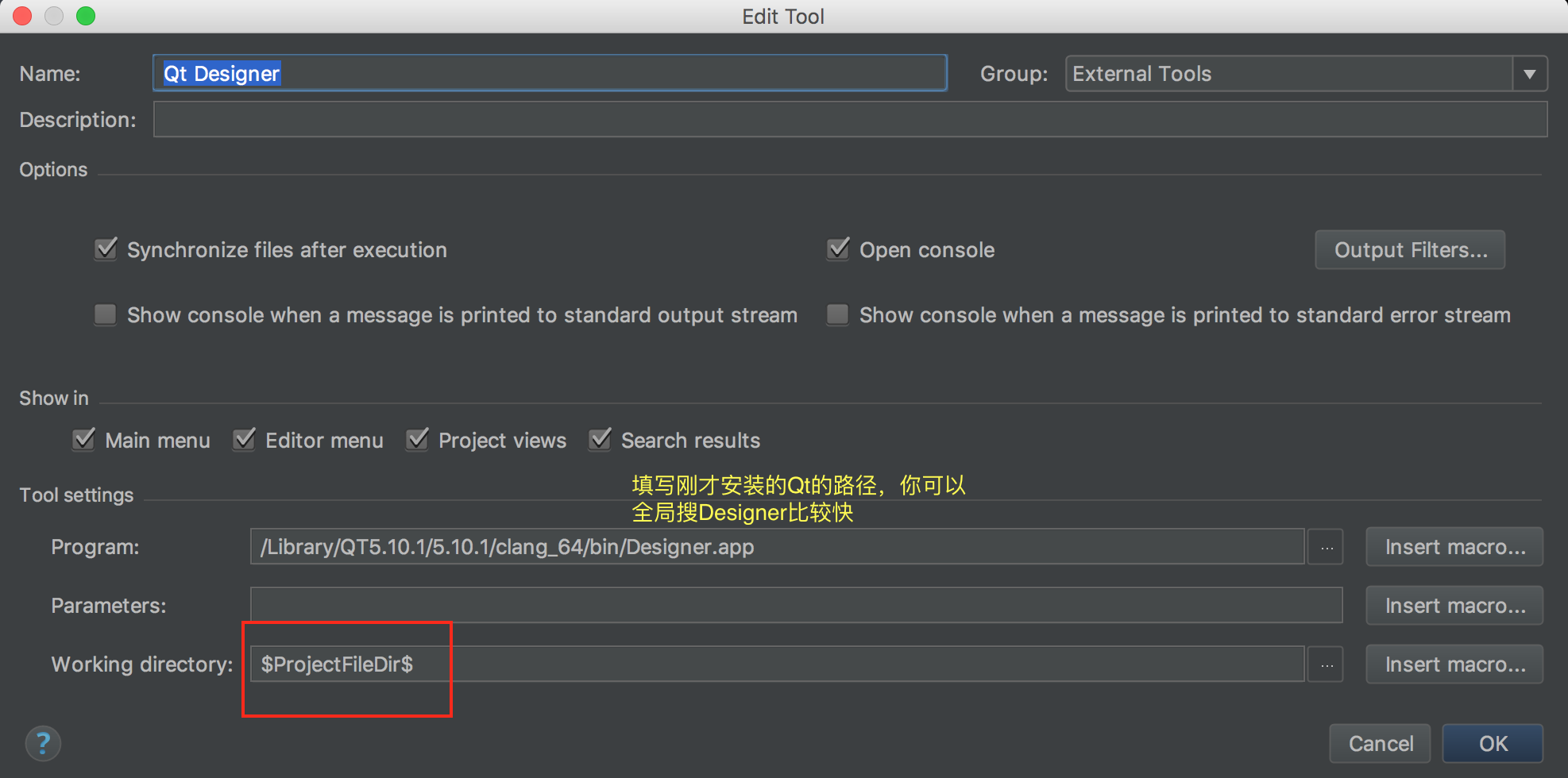
Task: Click the empty Parameters field
Action: (x=796, y=606)
